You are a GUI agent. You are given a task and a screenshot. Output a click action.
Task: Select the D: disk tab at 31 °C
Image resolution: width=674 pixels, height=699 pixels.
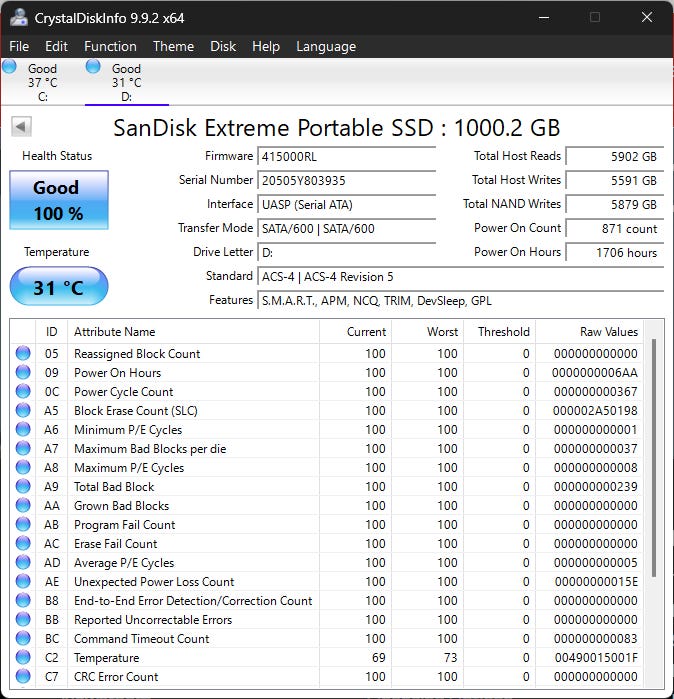[x=127, y=82]
